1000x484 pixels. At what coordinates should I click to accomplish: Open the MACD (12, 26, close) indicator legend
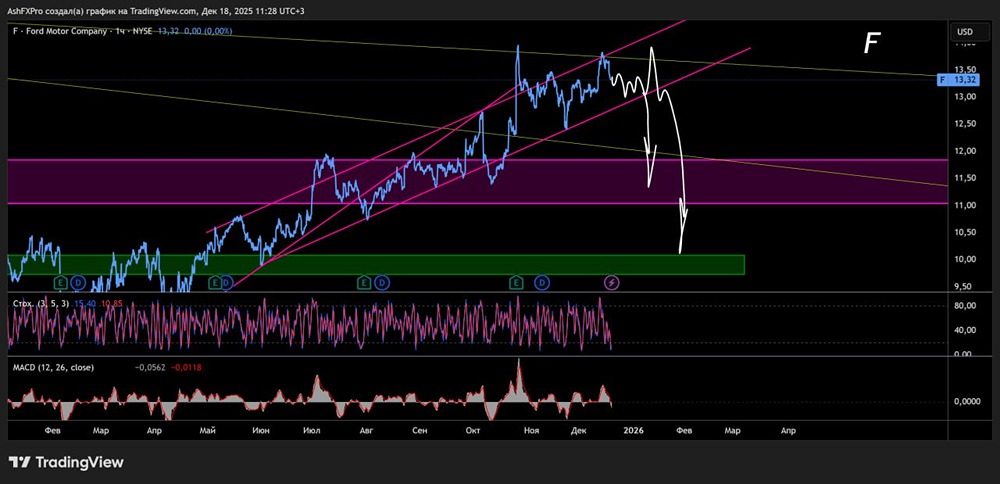coord(53,367)
